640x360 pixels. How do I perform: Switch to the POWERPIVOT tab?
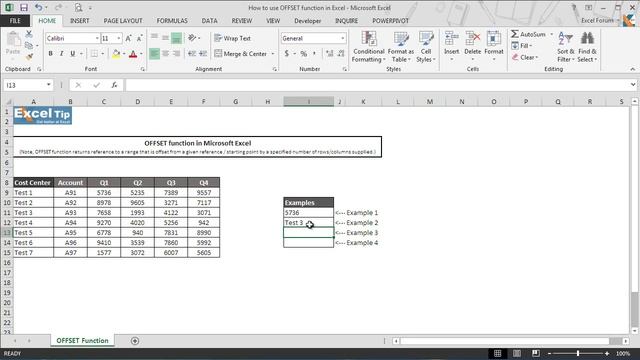390,21
